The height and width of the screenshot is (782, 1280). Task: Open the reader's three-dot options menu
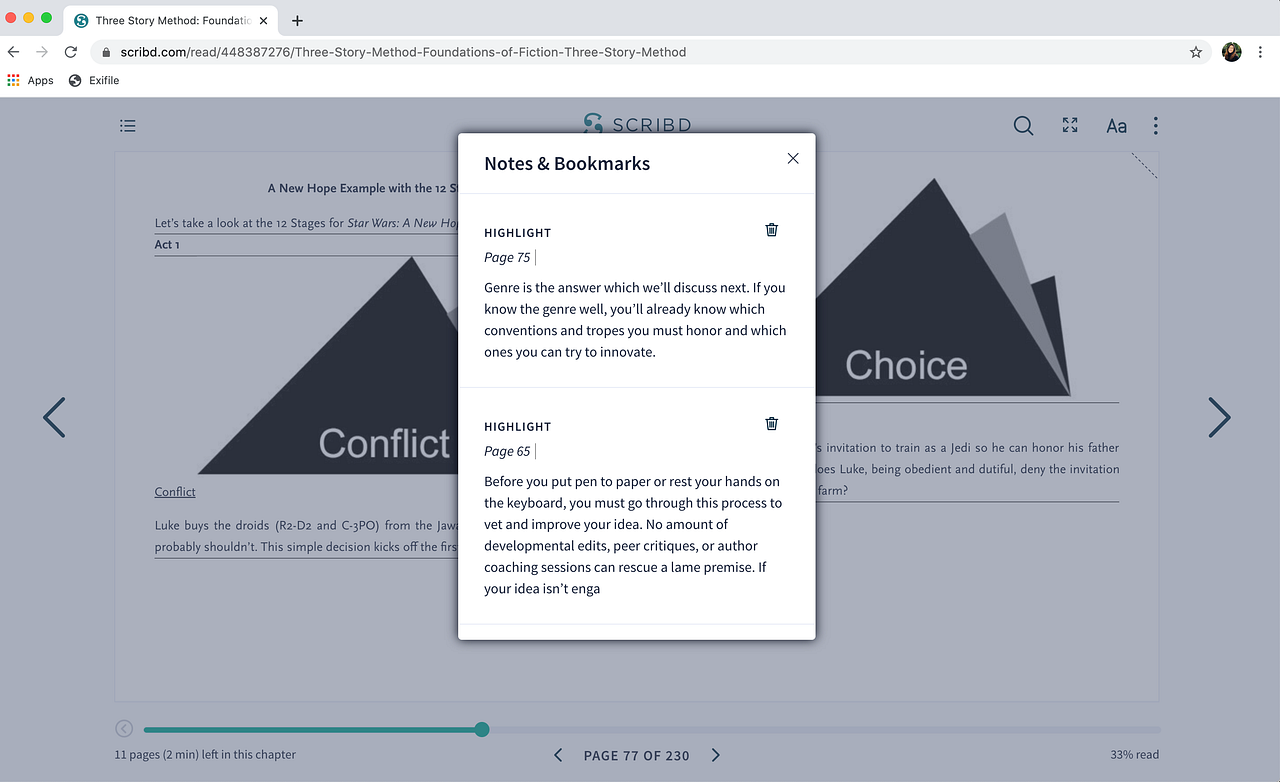(x=1155, y=125)
